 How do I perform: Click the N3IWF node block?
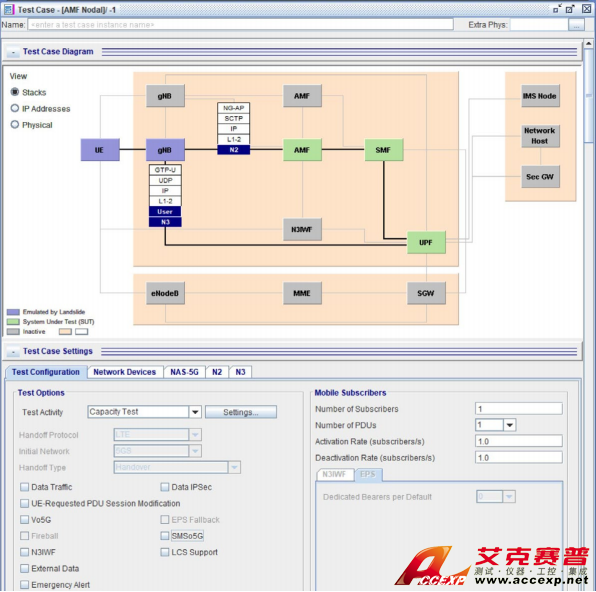(302, 229)
